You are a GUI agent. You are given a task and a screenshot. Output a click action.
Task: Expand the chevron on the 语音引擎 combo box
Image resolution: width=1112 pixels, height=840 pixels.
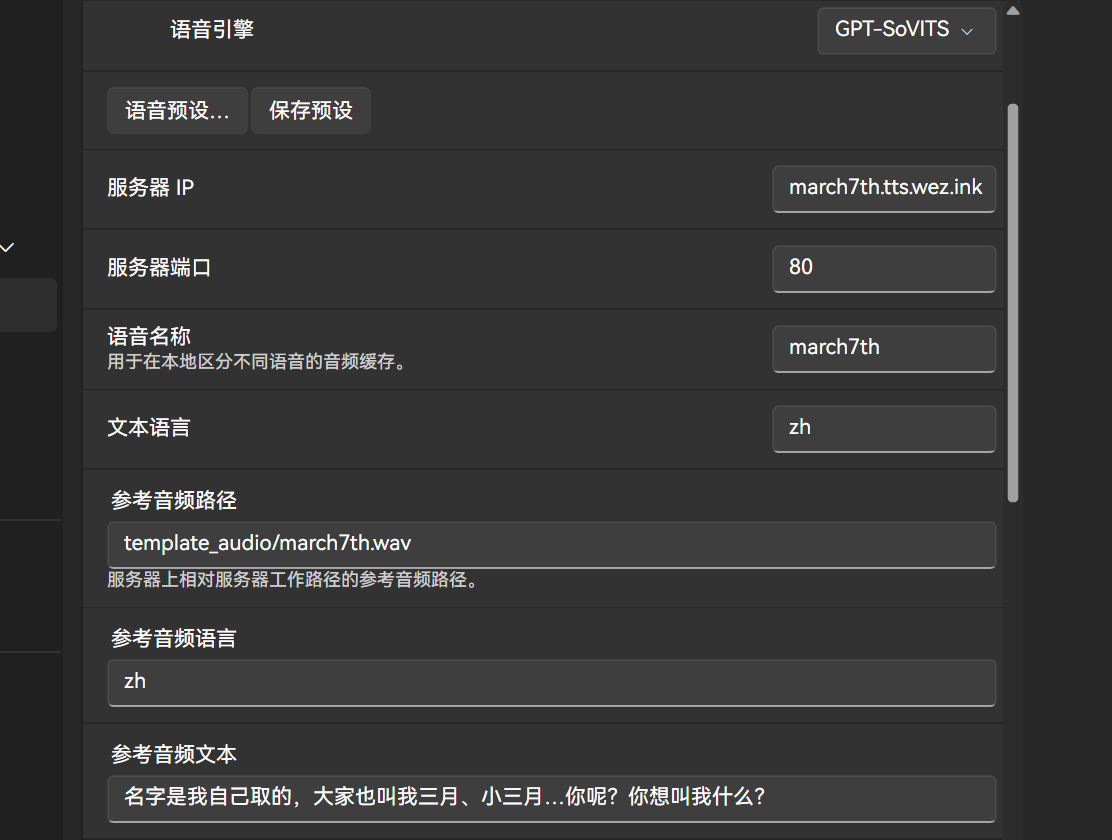967,30
